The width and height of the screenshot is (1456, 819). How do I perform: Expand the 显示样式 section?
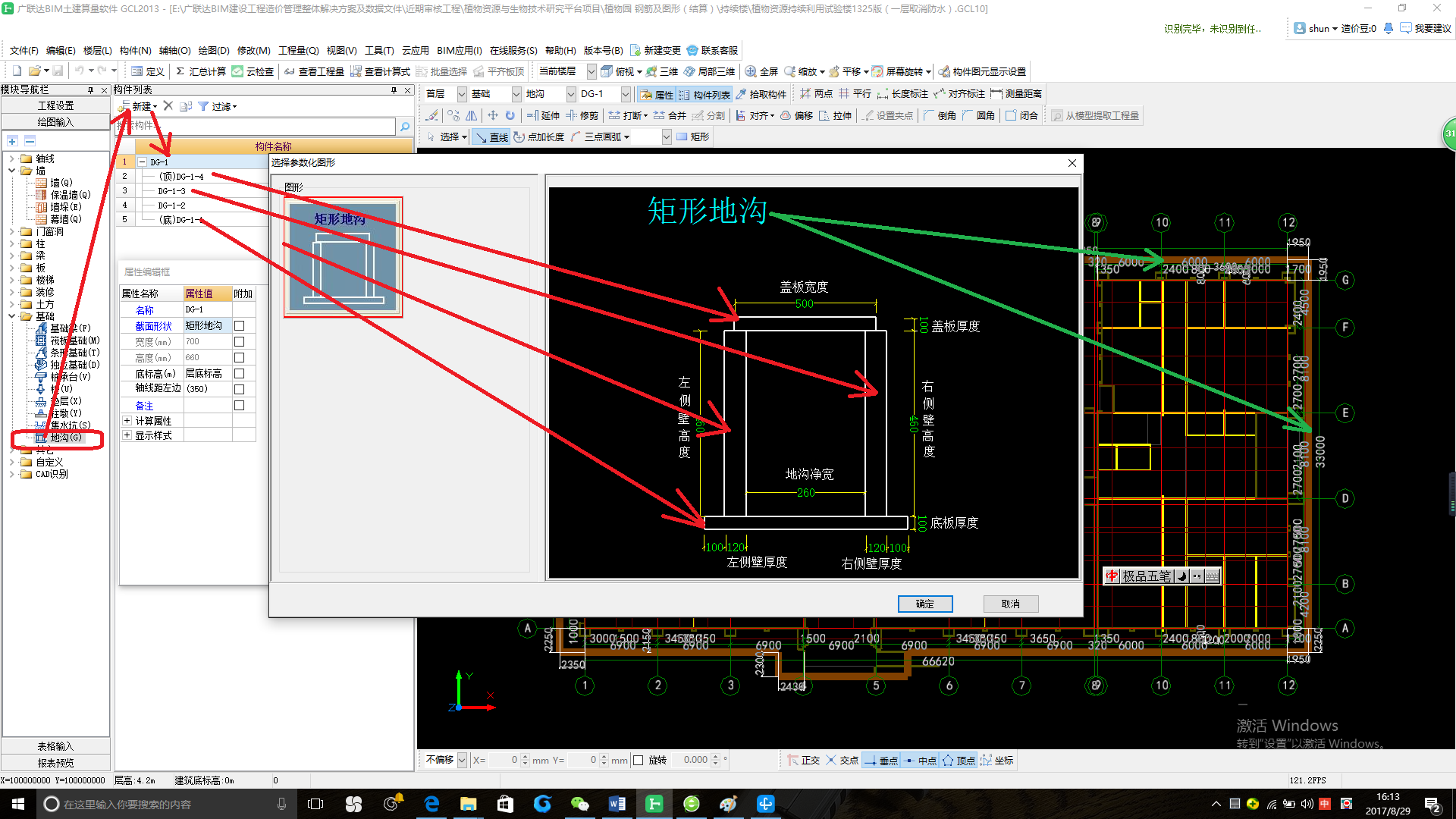click(127, 436)
